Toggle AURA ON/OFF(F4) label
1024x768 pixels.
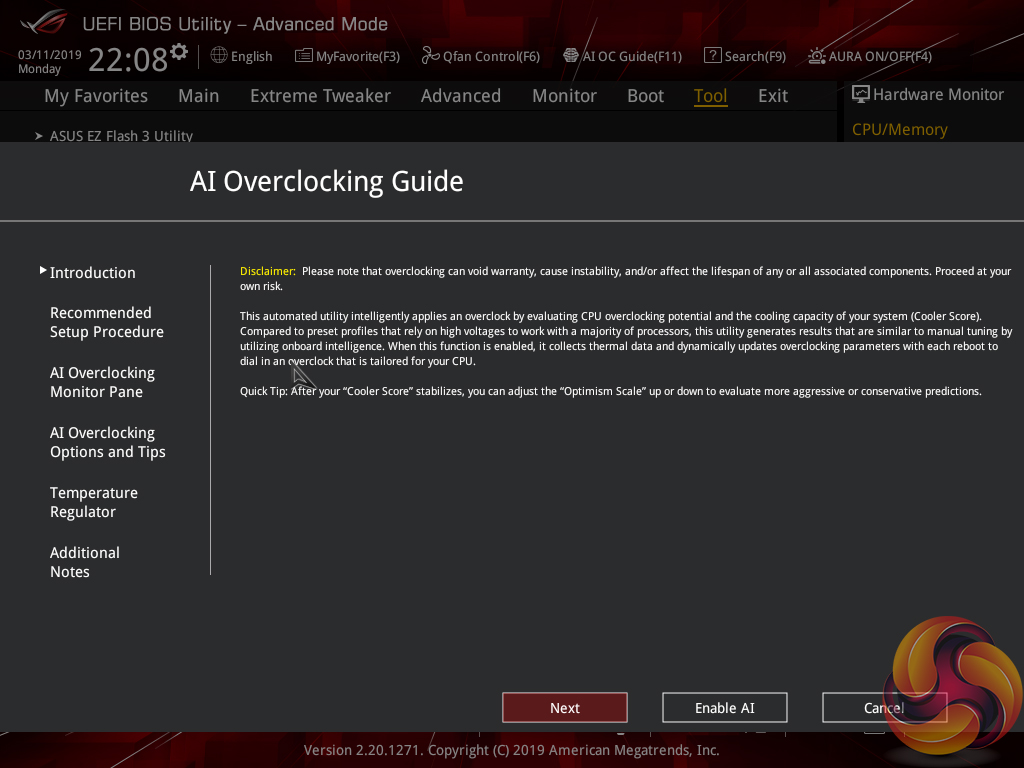[880, 57]
